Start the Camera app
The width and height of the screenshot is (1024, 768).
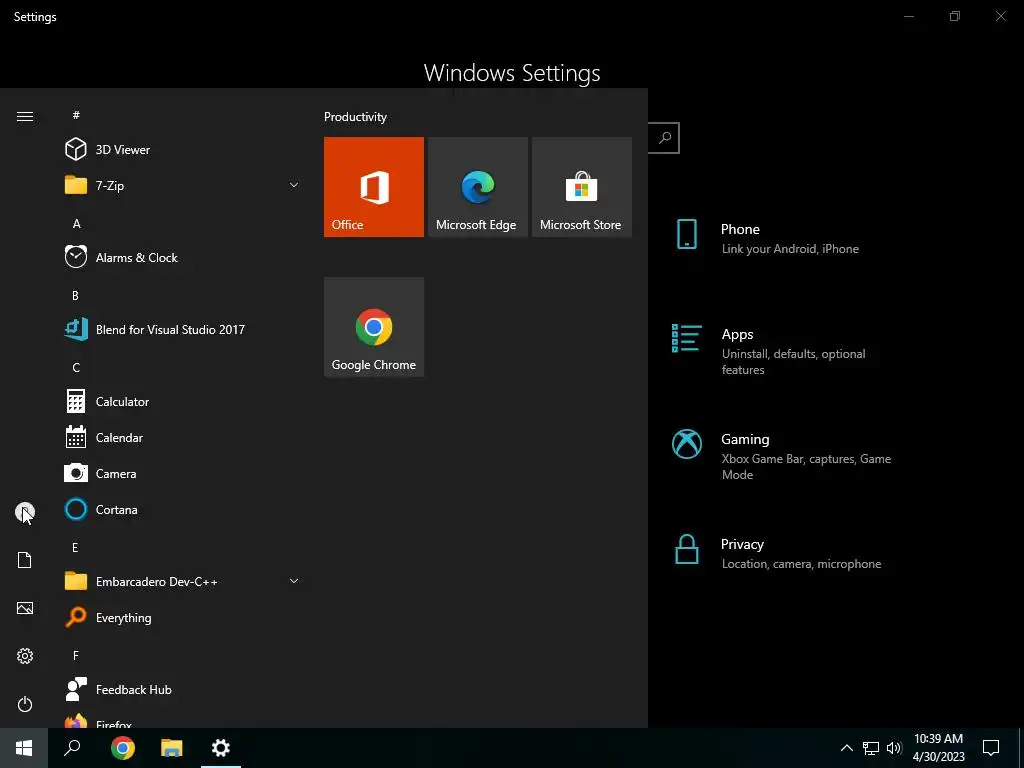(183, 473)
